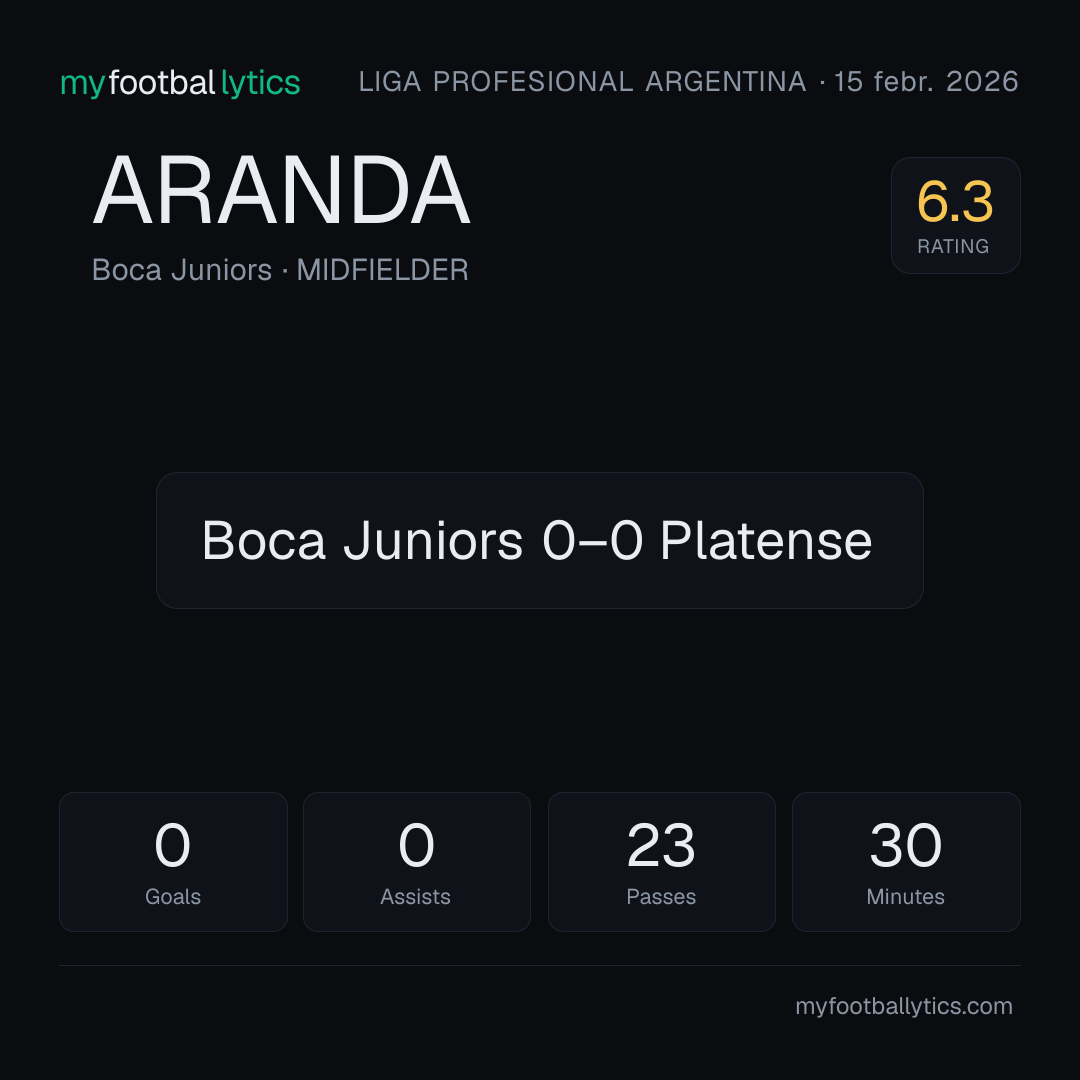Select the Goals stat card
The width and height of the screenshot is (1080, 1080).
click(x=173, y=862)
